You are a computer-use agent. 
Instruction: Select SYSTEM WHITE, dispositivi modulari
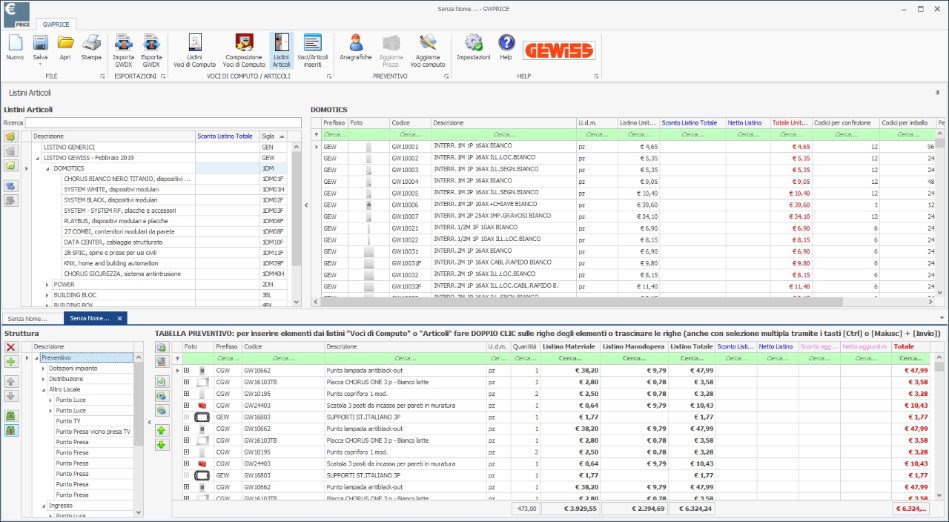tap(110, 190)
